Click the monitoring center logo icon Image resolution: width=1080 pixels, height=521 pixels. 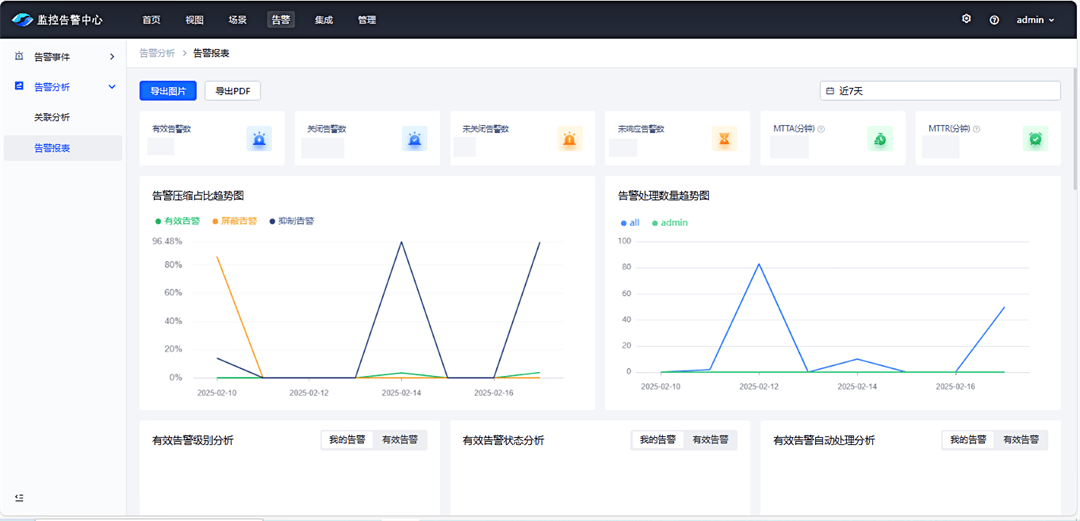pyautogui.click(x=23, y=20)
